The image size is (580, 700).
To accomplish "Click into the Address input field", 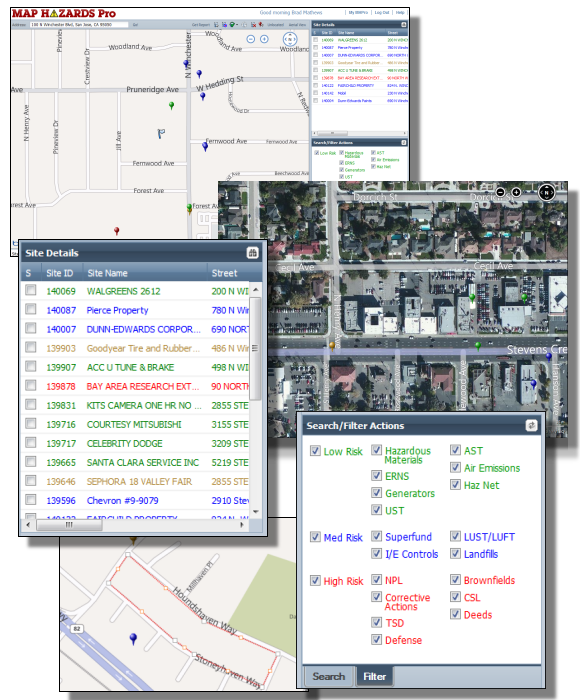I will 79,25.
